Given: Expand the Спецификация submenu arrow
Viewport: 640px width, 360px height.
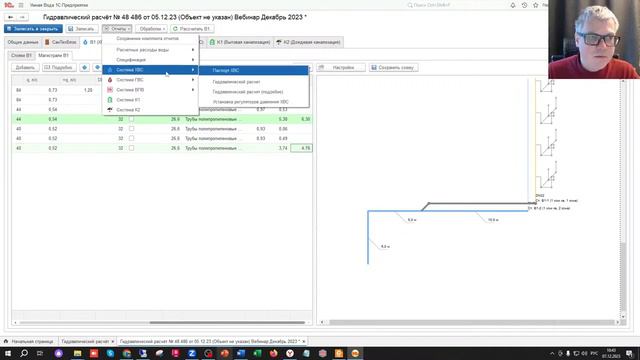Looking at the screenshot, I should click(193, 60).
